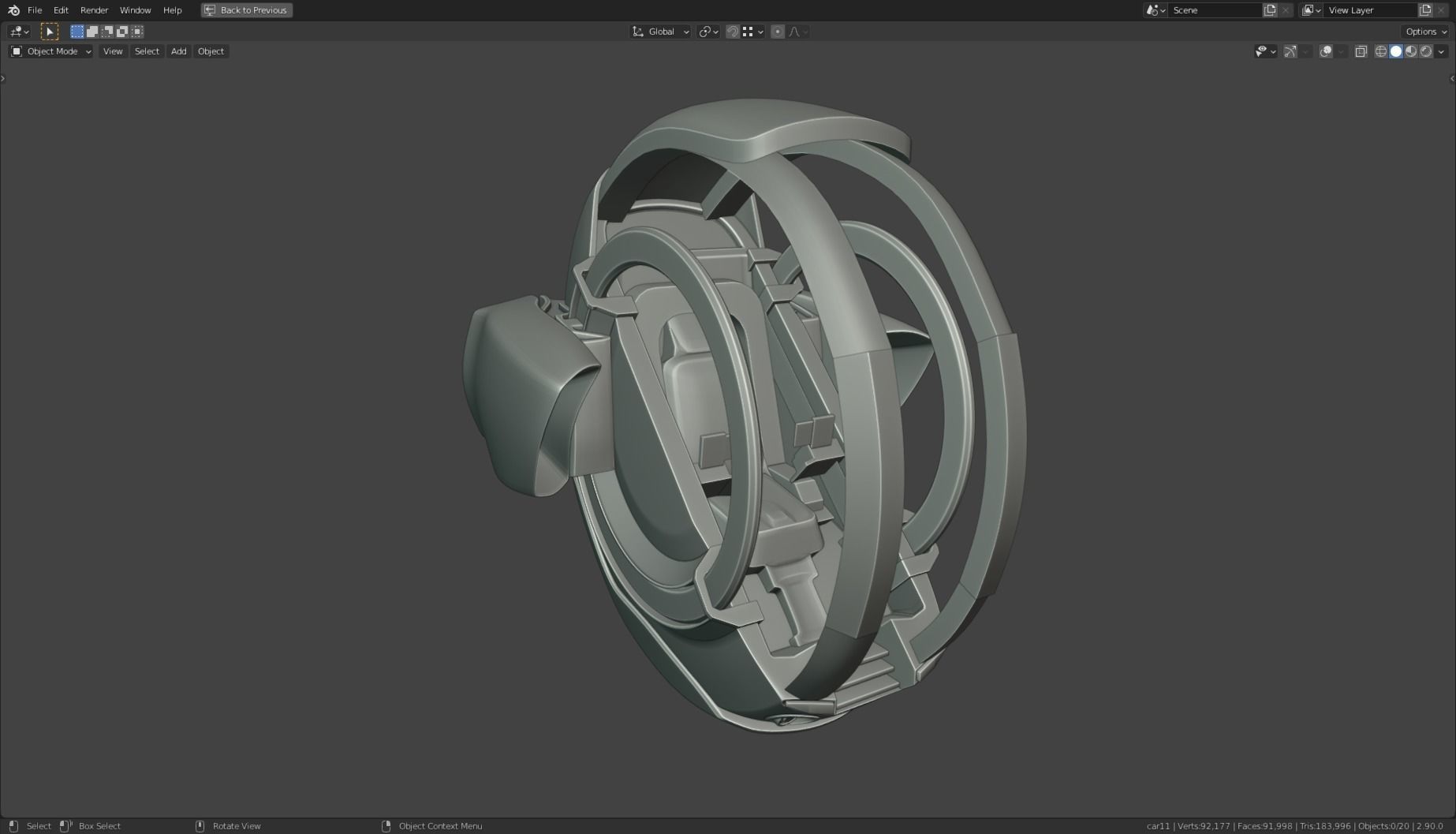Expand the right sidebar arrow

click(1452, 78)
